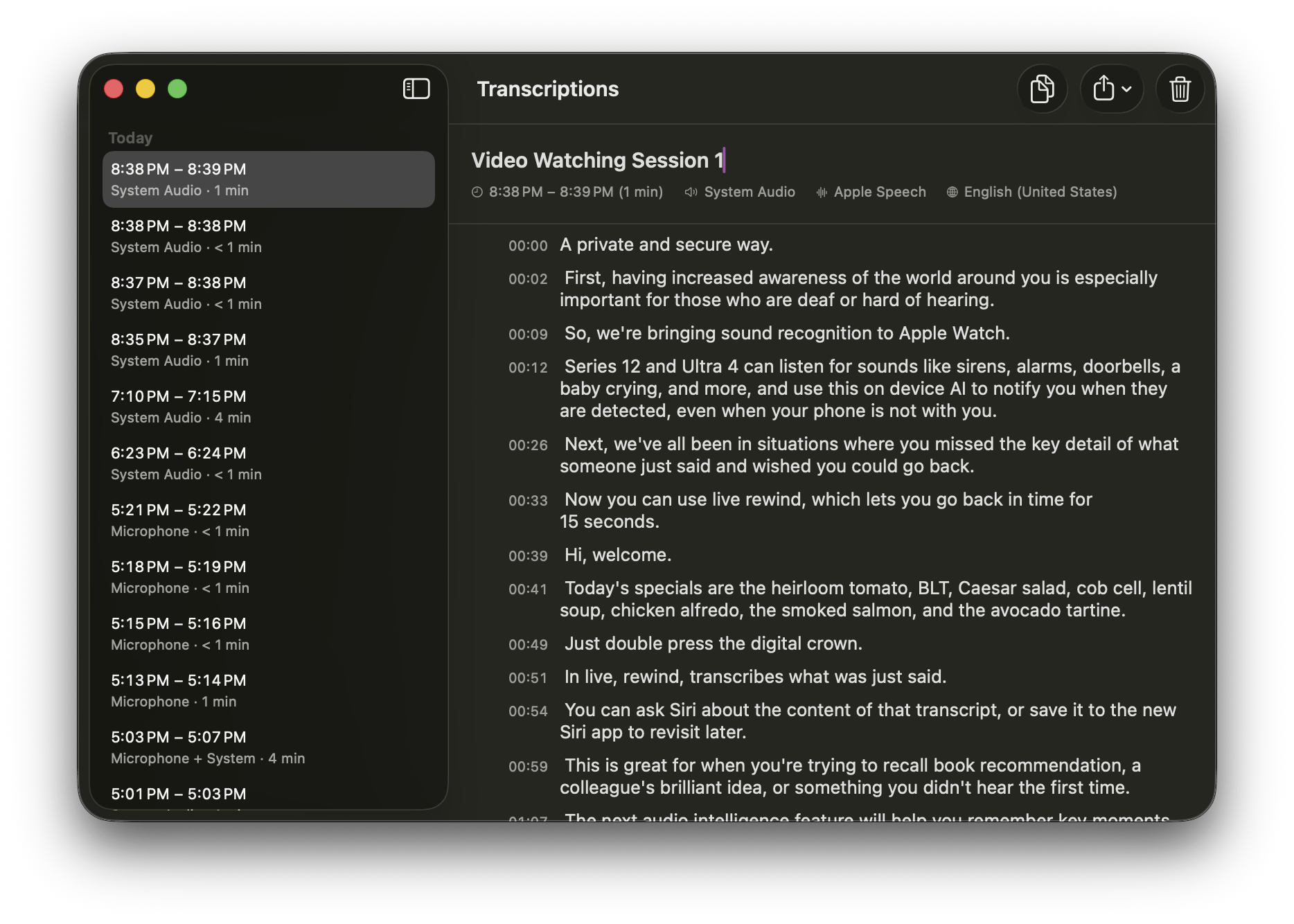
Task: Toggle the sidebar panel icon
Action: tap(416, 89)
